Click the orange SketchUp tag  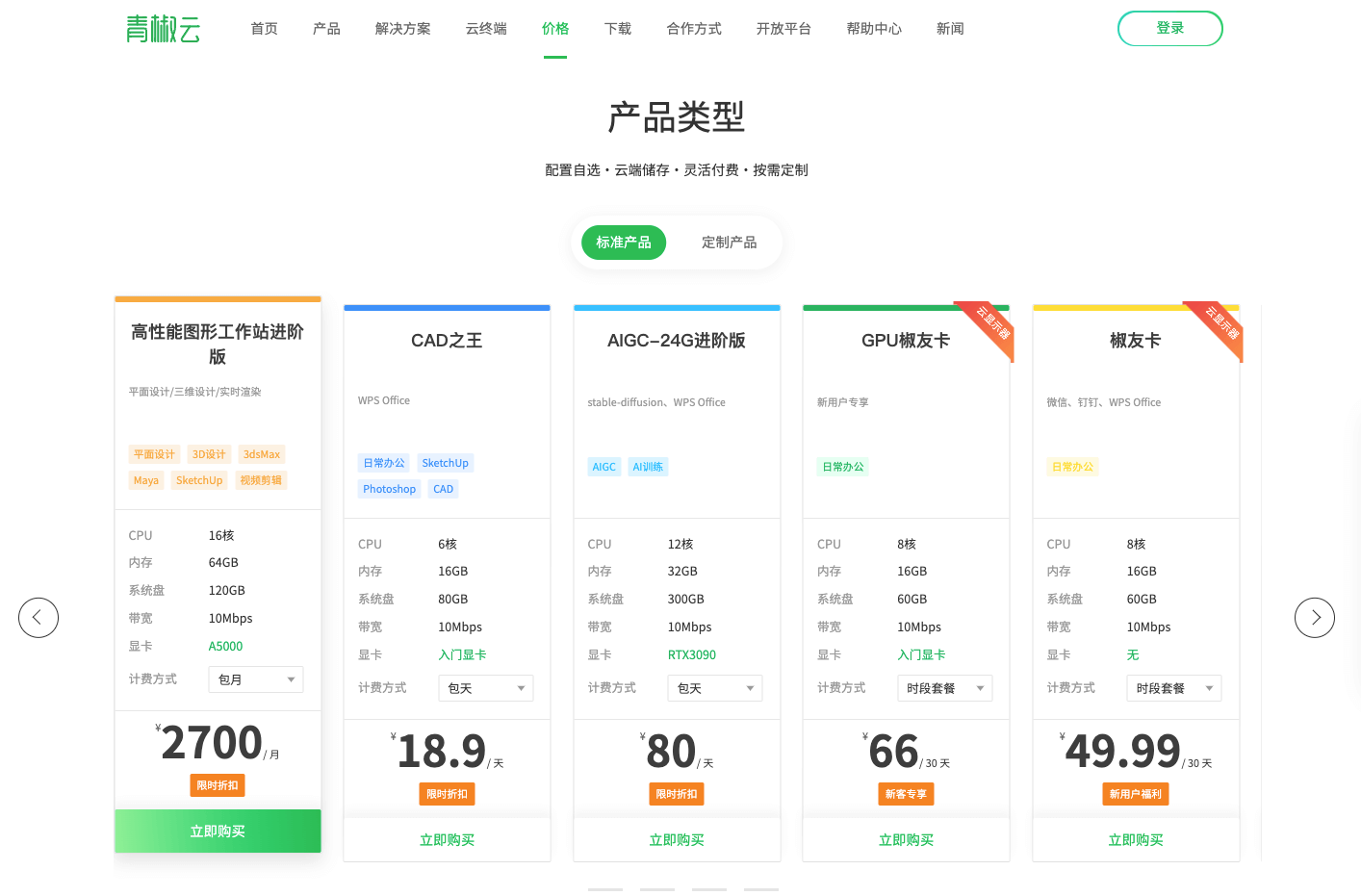click(x=199, y=480)
